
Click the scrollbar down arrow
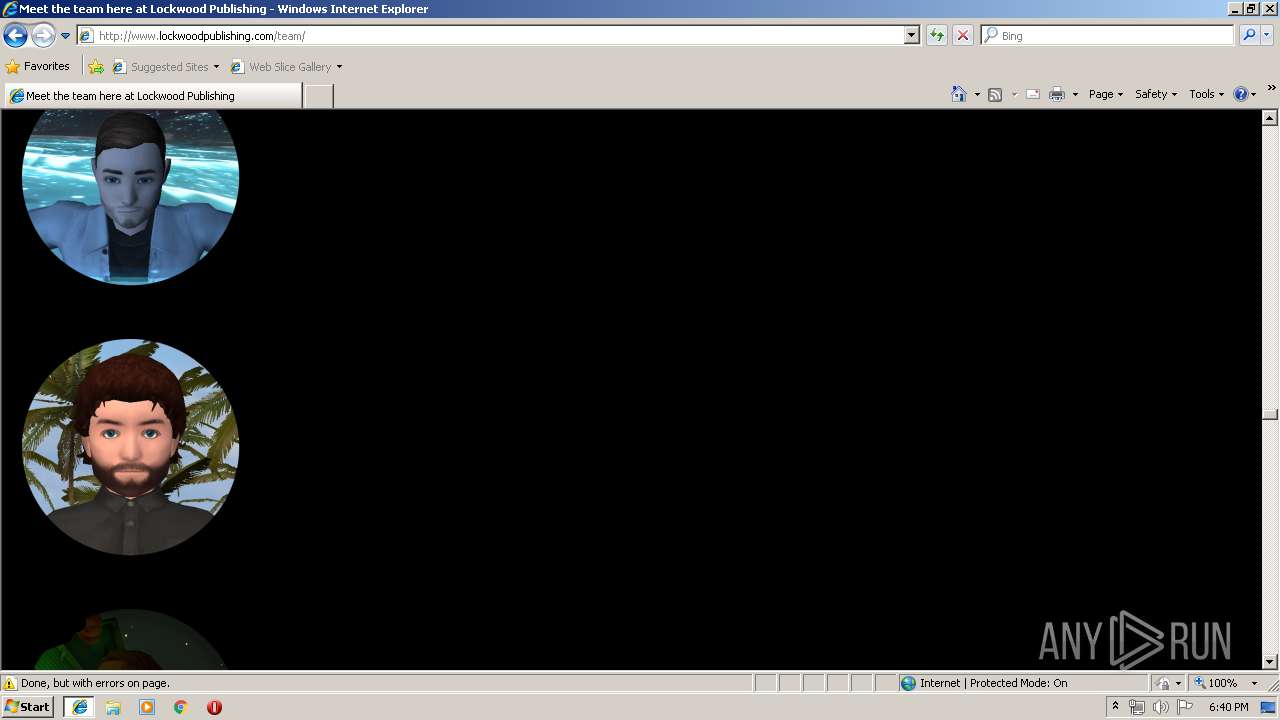click(x=1270, y=661)
